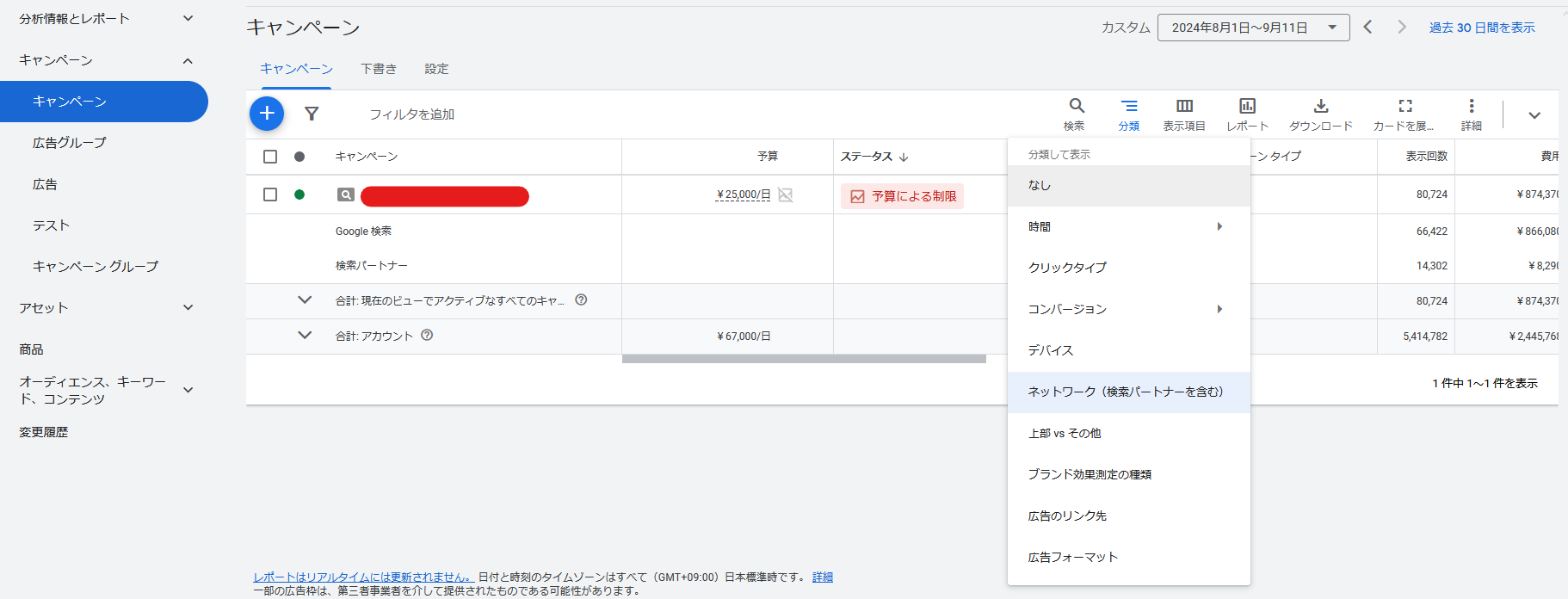1568x599 pixels.
Task: Go to next date range arrow
Action: 1402,28
